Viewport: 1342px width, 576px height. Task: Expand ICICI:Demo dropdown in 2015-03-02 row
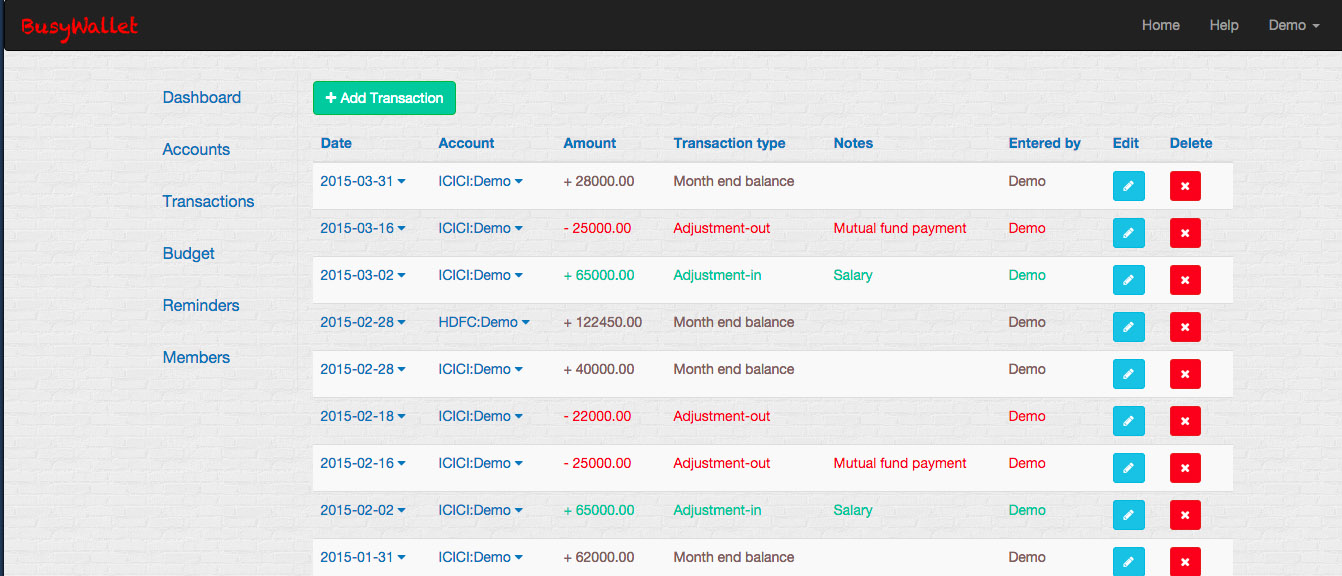481,275
